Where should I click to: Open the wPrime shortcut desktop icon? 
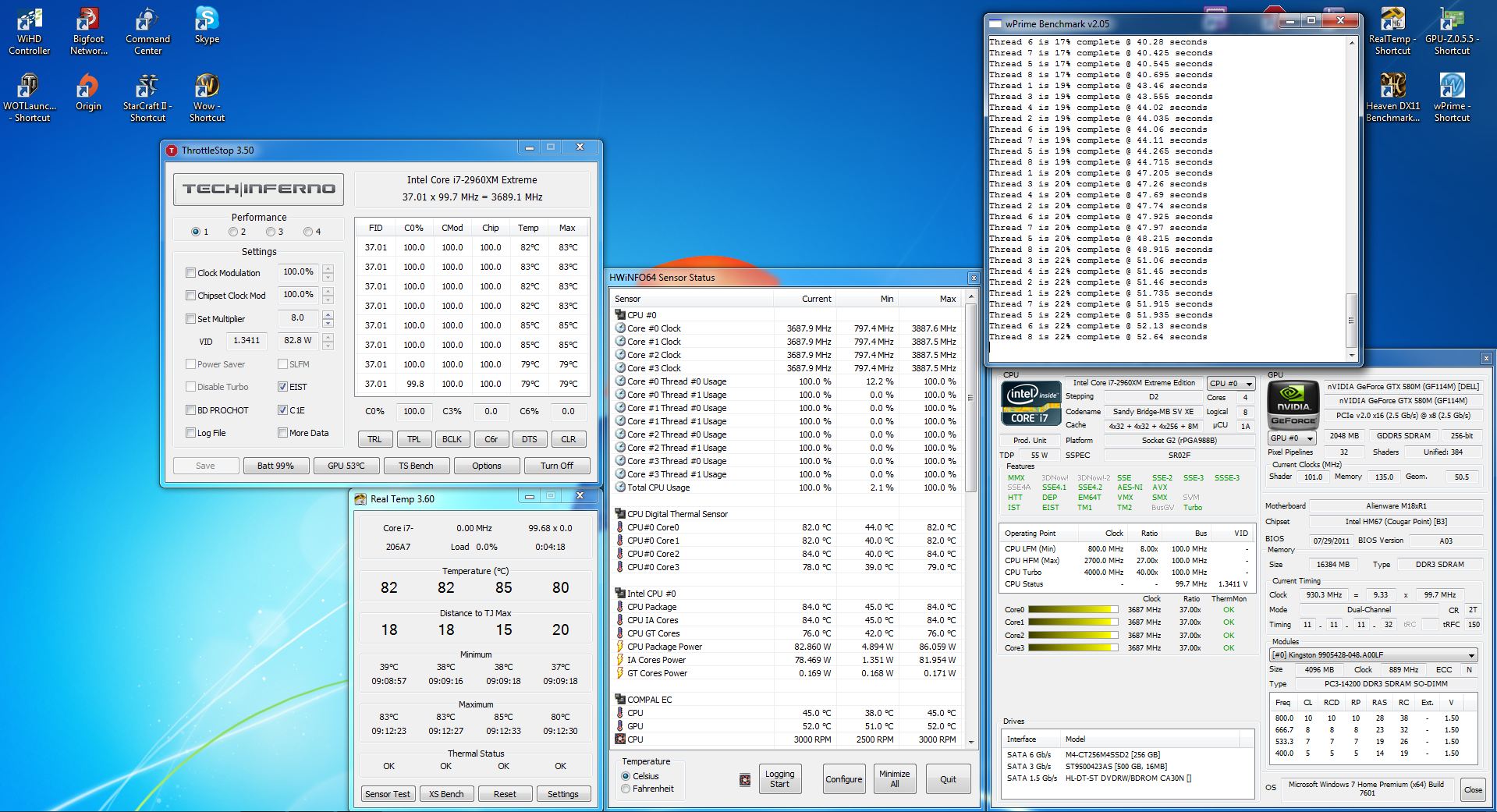coord(1452,98)
